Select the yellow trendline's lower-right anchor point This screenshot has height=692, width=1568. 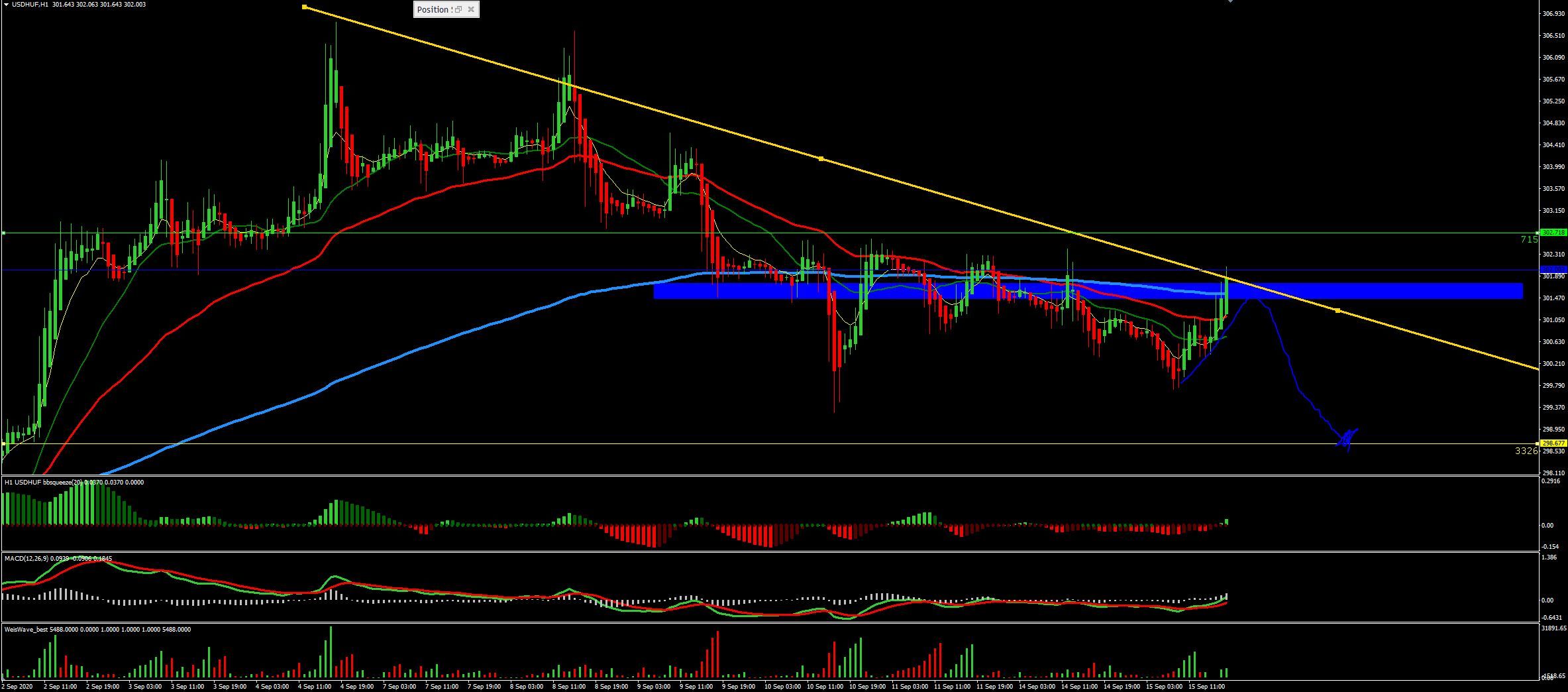click(1338, 310)
